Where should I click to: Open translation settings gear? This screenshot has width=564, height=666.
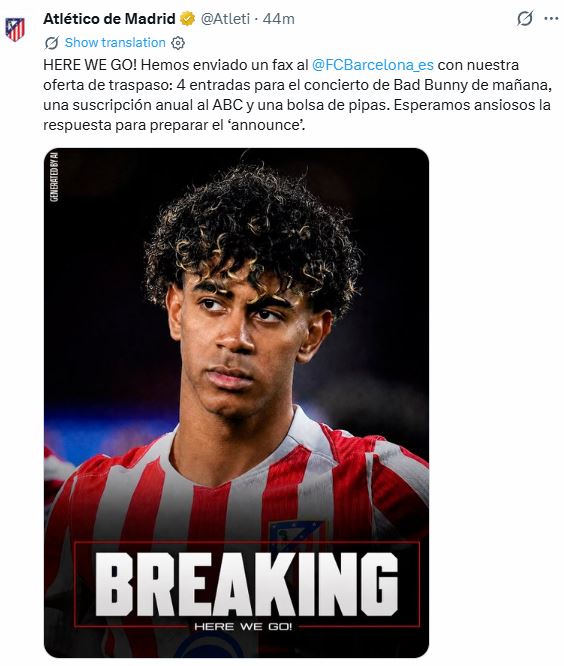pyautogui.click(x=178, y=43)
